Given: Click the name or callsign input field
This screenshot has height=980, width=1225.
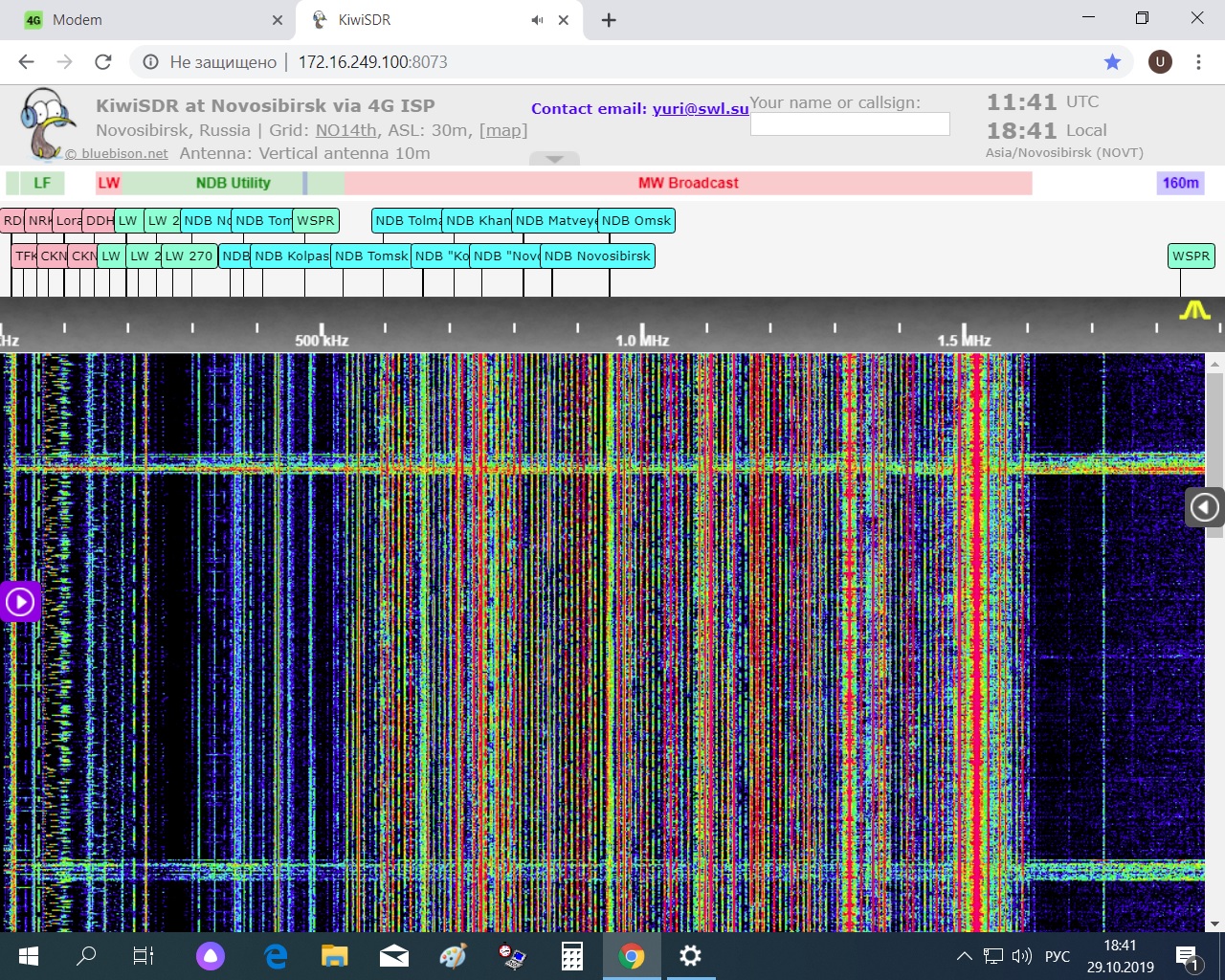Looking at the screenshot, I should [850, 124].
